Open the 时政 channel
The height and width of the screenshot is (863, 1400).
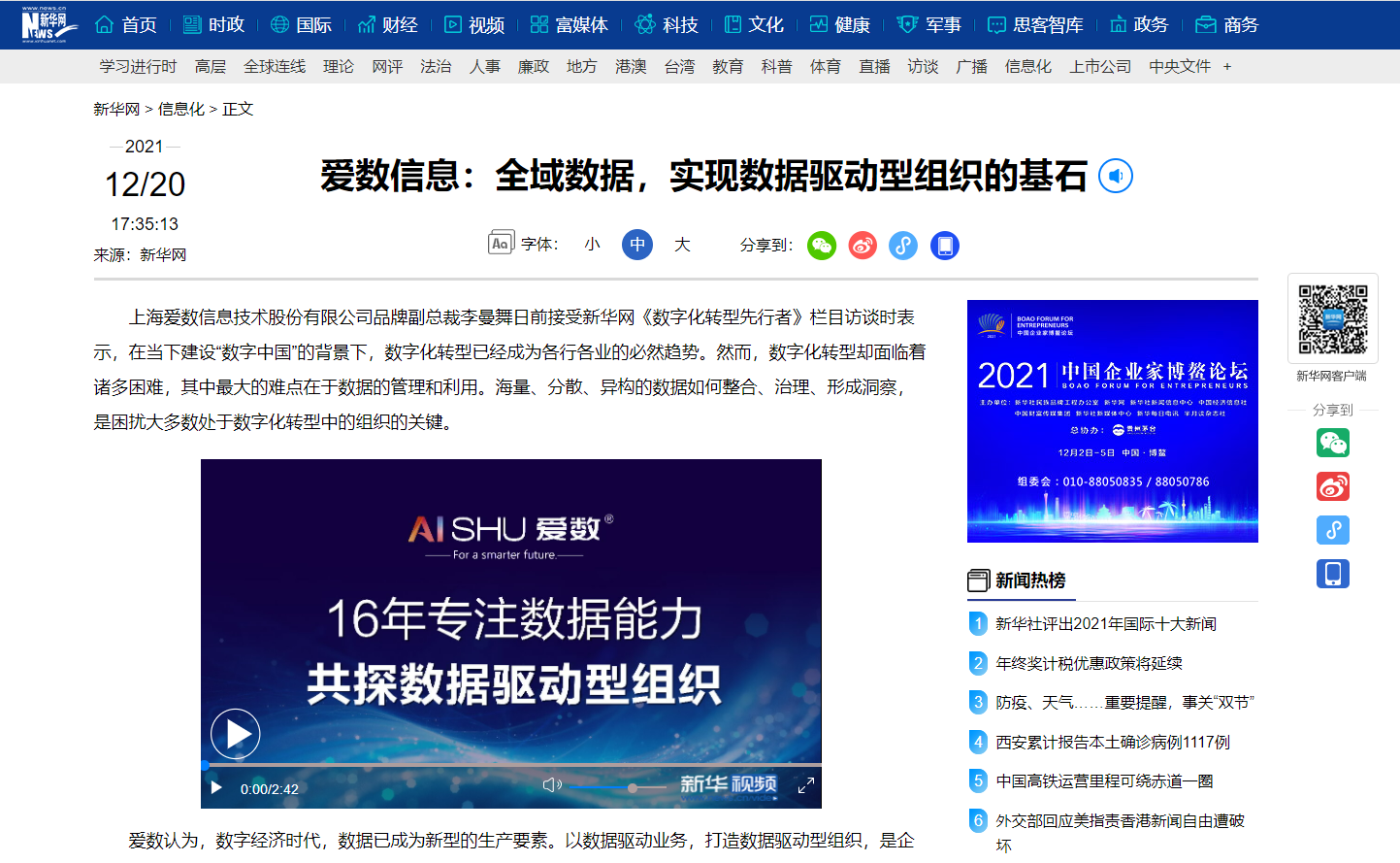tap(213, 24)
